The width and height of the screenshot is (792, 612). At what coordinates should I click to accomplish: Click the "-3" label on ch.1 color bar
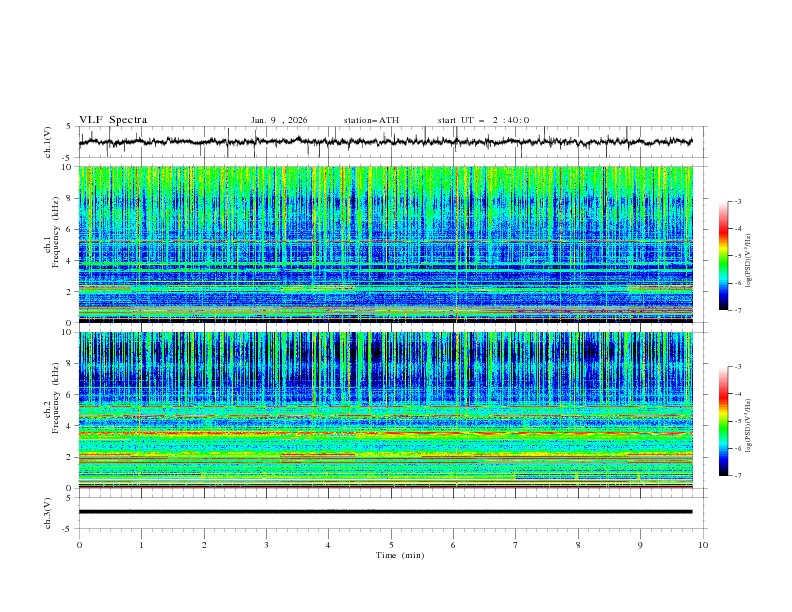click(x=737, y=201)
